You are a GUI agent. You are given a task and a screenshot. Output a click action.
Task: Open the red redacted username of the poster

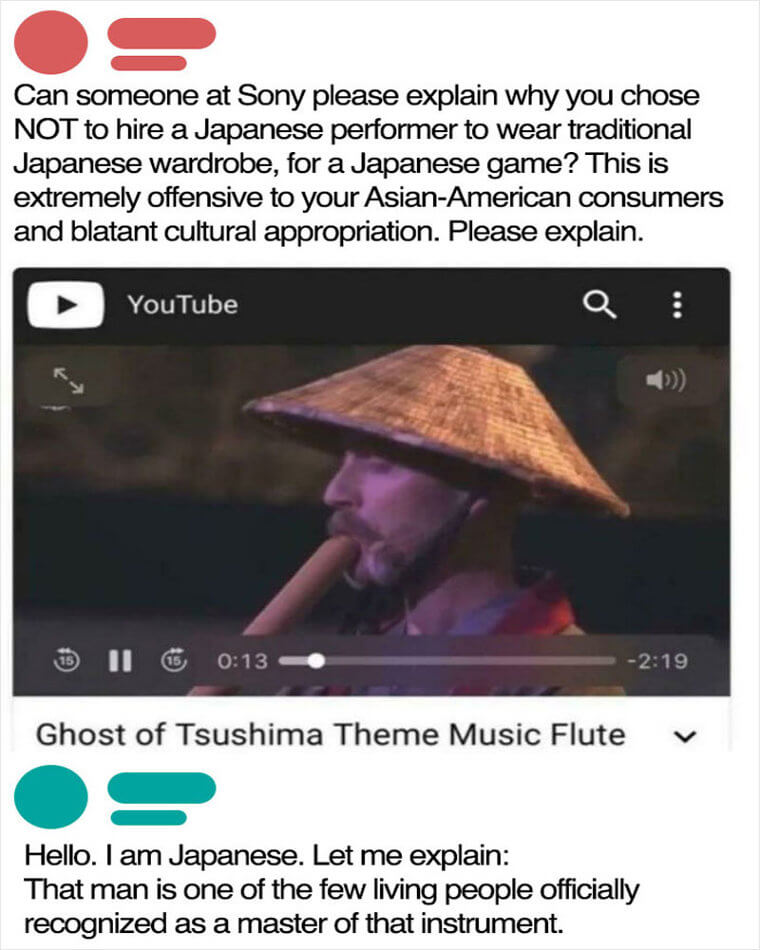161,44
